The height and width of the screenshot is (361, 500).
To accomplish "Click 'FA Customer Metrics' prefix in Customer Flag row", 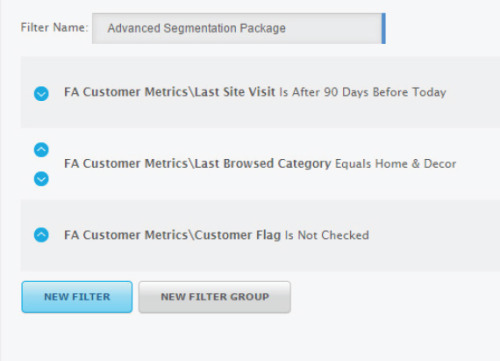I will (126, 235).
